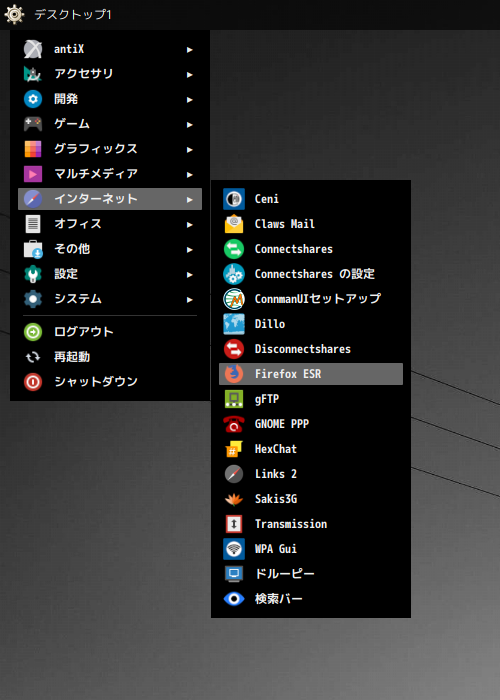Open the Claws Mail envelope icon
500x700 pixels.
tap(234, 224)
